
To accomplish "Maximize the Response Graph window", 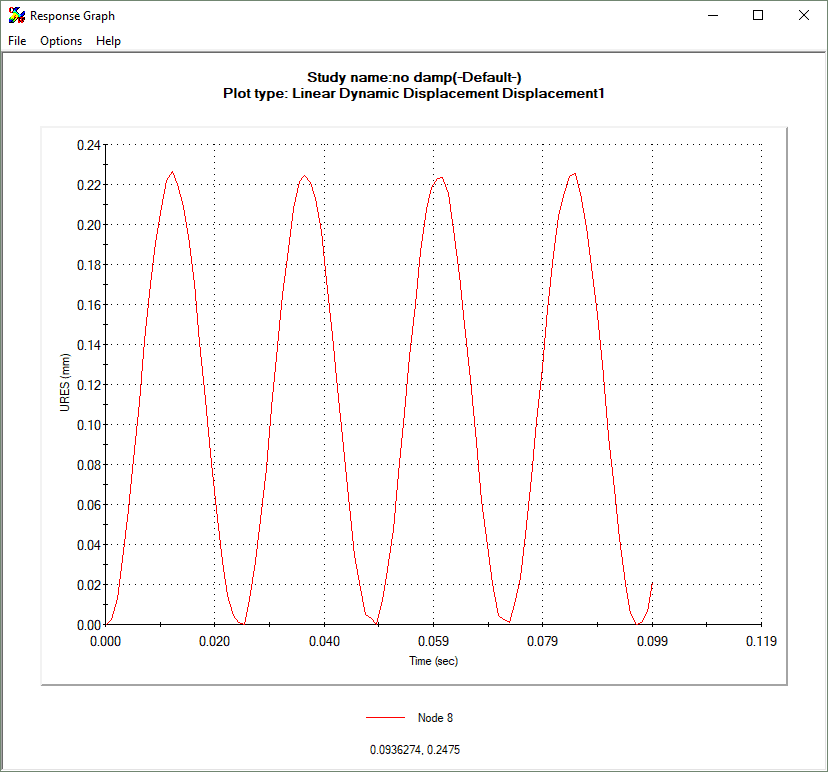I will [x=758, y=15].
